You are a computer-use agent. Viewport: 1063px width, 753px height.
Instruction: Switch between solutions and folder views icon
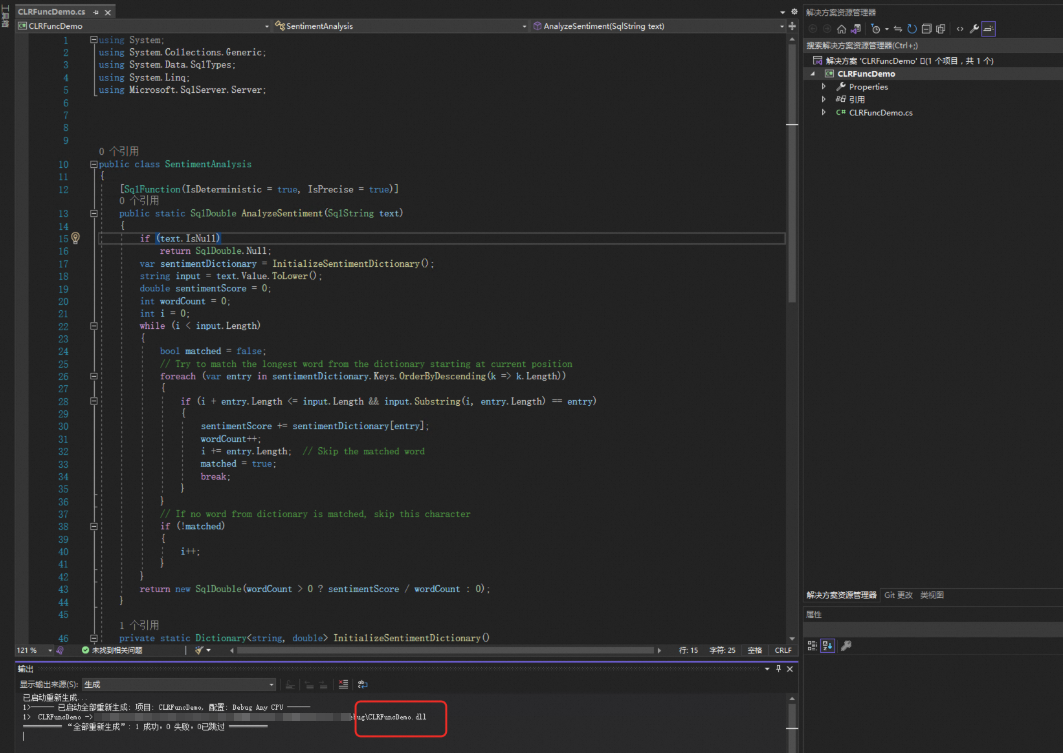tap(856, 29)
